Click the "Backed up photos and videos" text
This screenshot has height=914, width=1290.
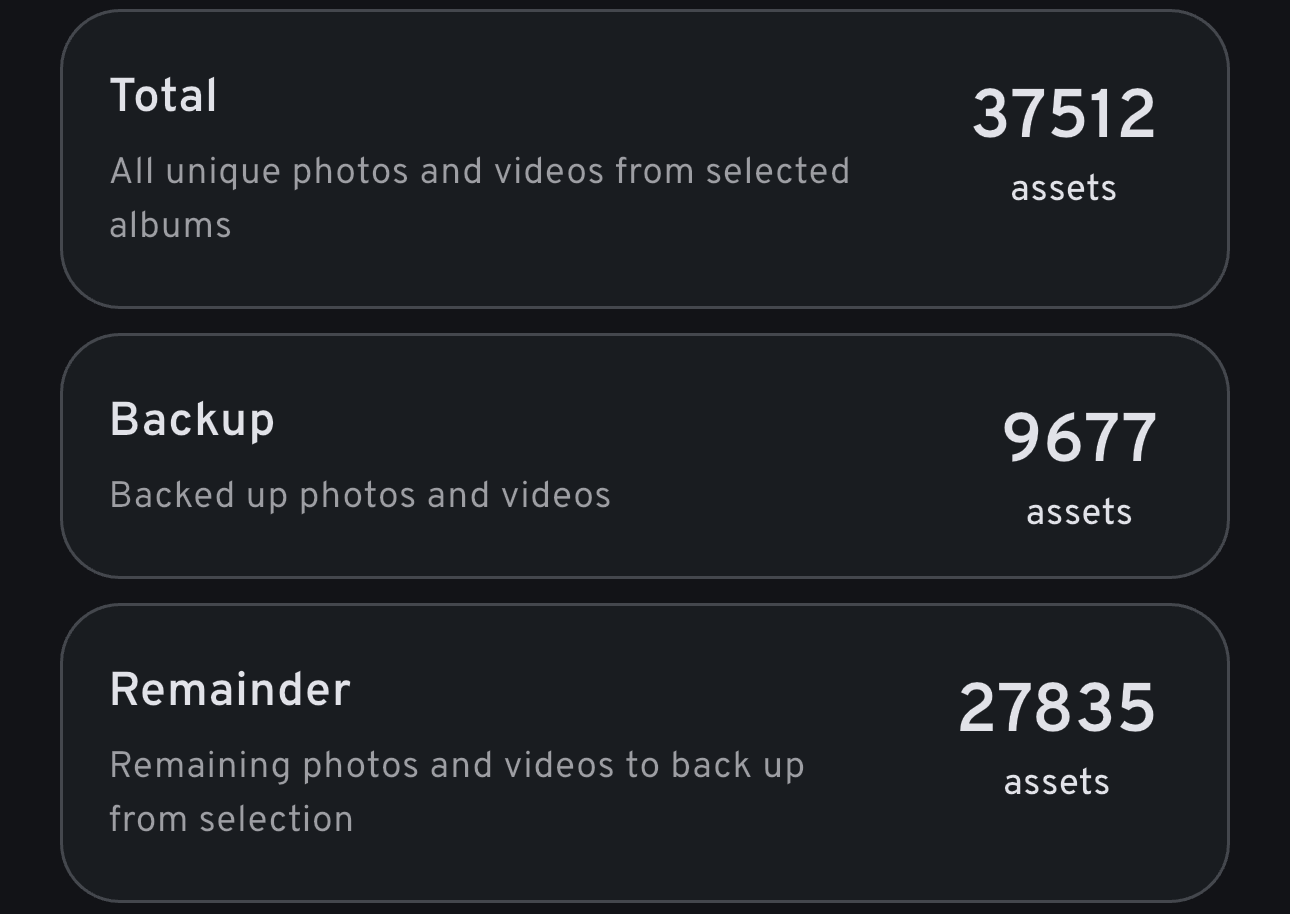point(360,495)
